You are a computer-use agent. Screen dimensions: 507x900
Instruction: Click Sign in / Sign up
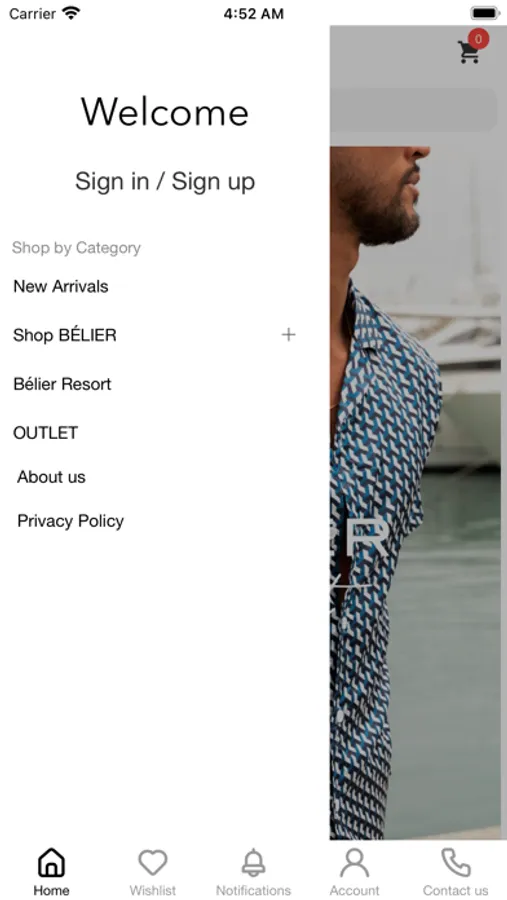[165, 181]
